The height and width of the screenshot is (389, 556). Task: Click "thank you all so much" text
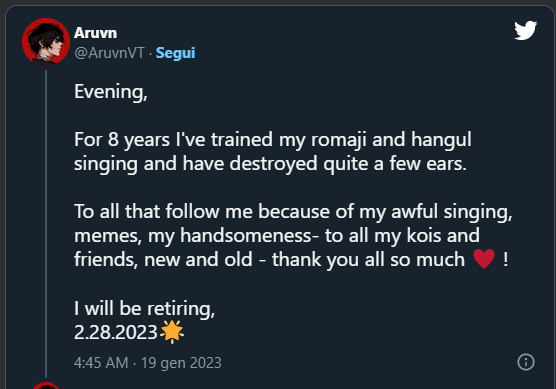tap(368, 260)
